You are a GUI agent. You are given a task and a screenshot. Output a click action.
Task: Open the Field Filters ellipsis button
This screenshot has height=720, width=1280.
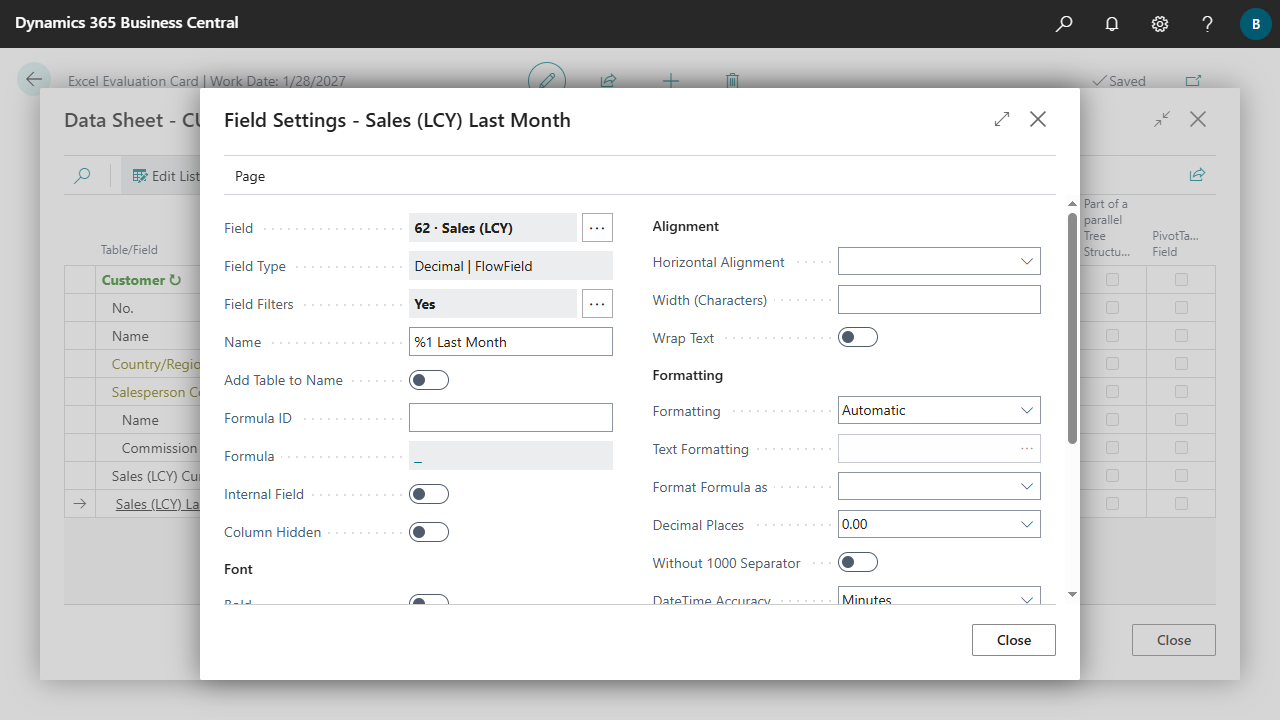(597, 304)
